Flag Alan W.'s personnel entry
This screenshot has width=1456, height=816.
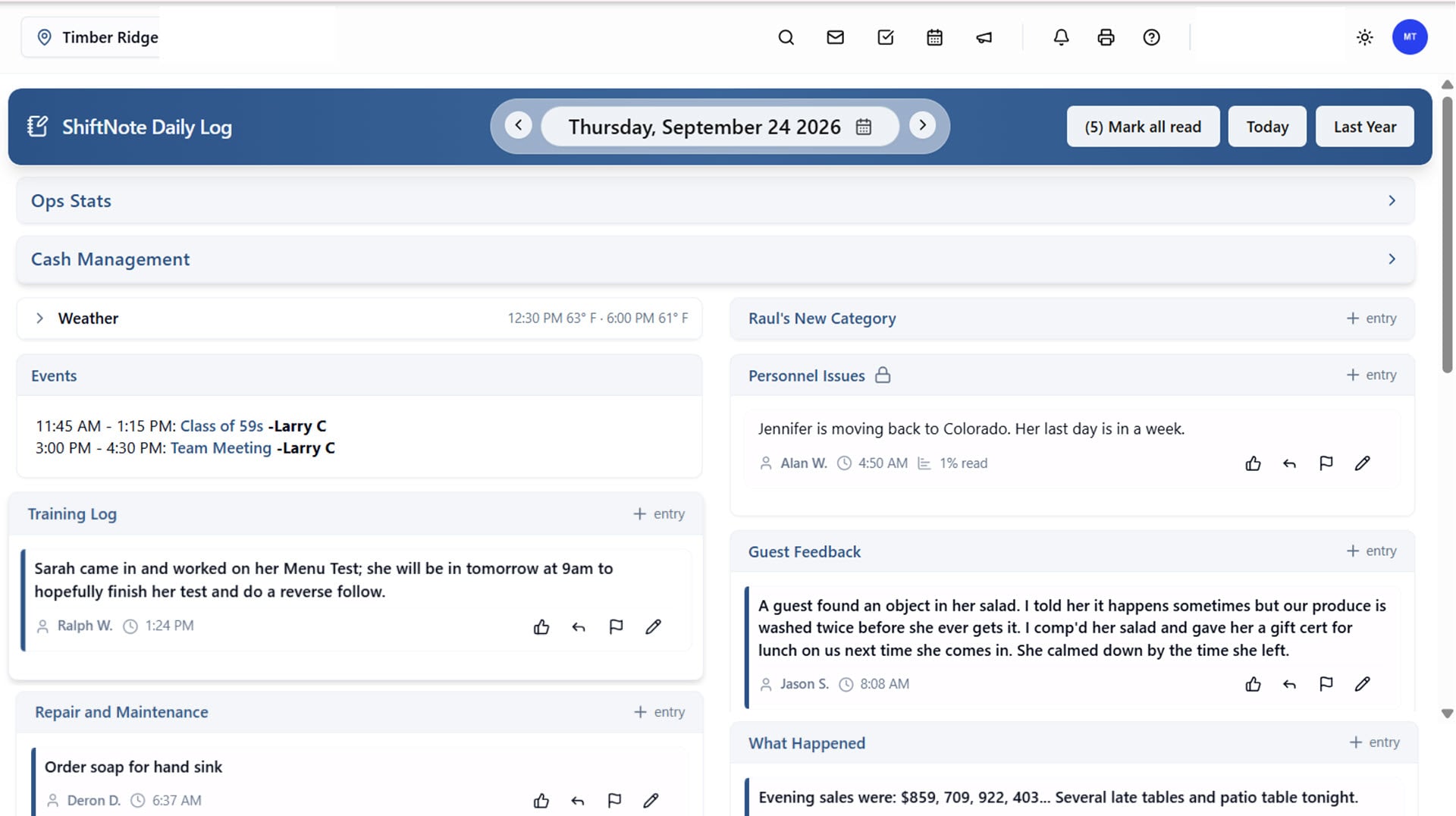pos(1326,463)
